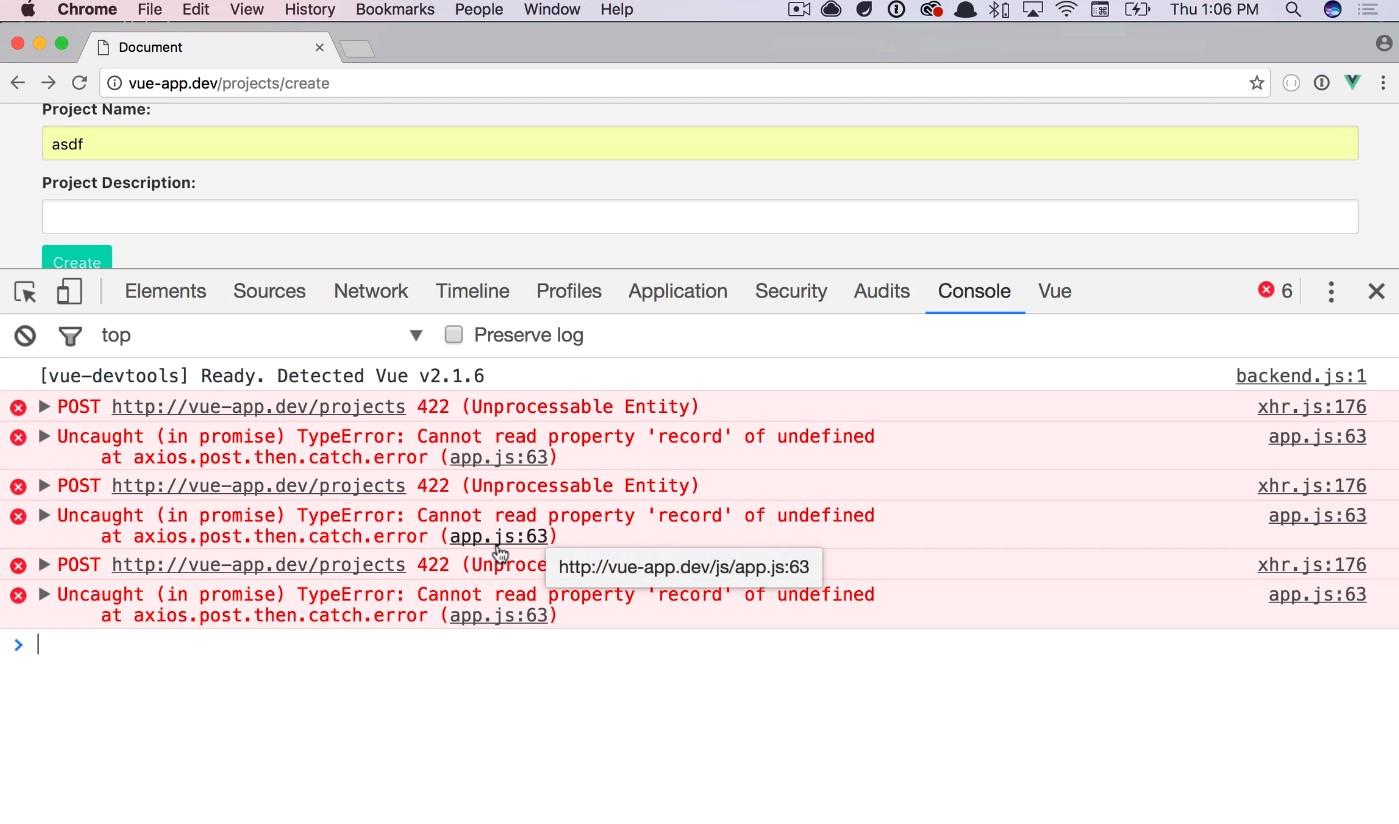
Task: Click the red error count indicator
Action: pos(1275,291)
